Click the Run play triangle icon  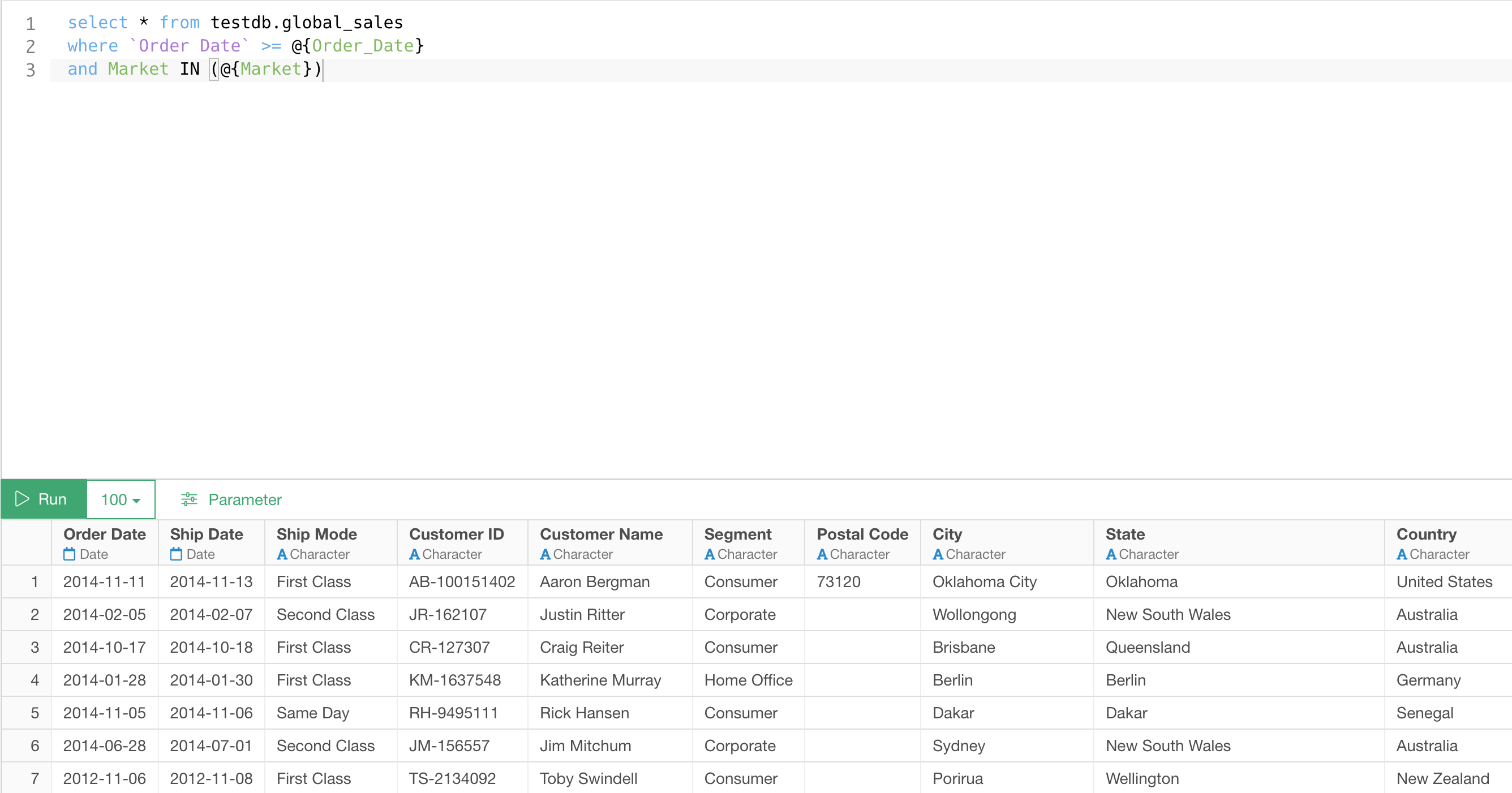coord(22,498)
